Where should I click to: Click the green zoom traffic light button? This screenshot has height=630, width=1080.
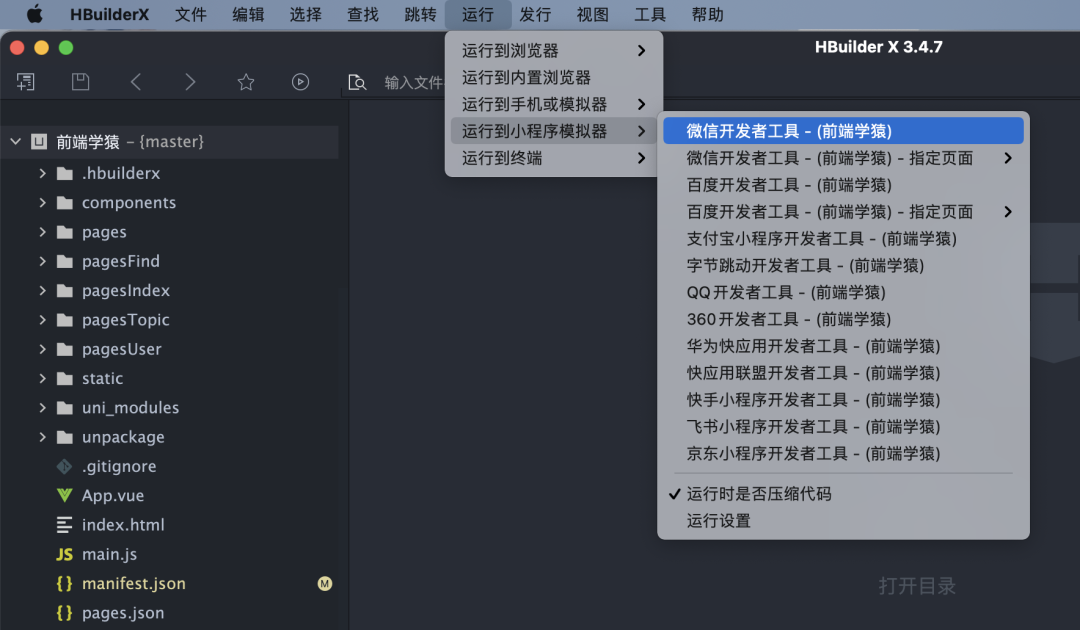coord(66,47)
